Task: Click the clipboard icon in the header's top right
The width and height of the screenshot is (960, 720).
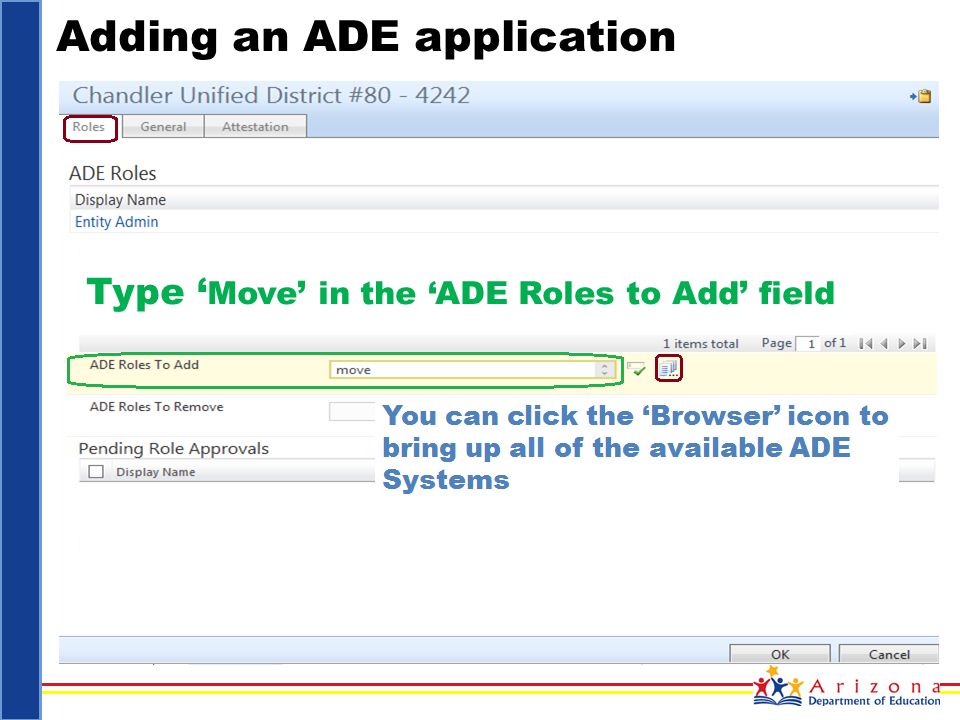Action: click(921, 96)
